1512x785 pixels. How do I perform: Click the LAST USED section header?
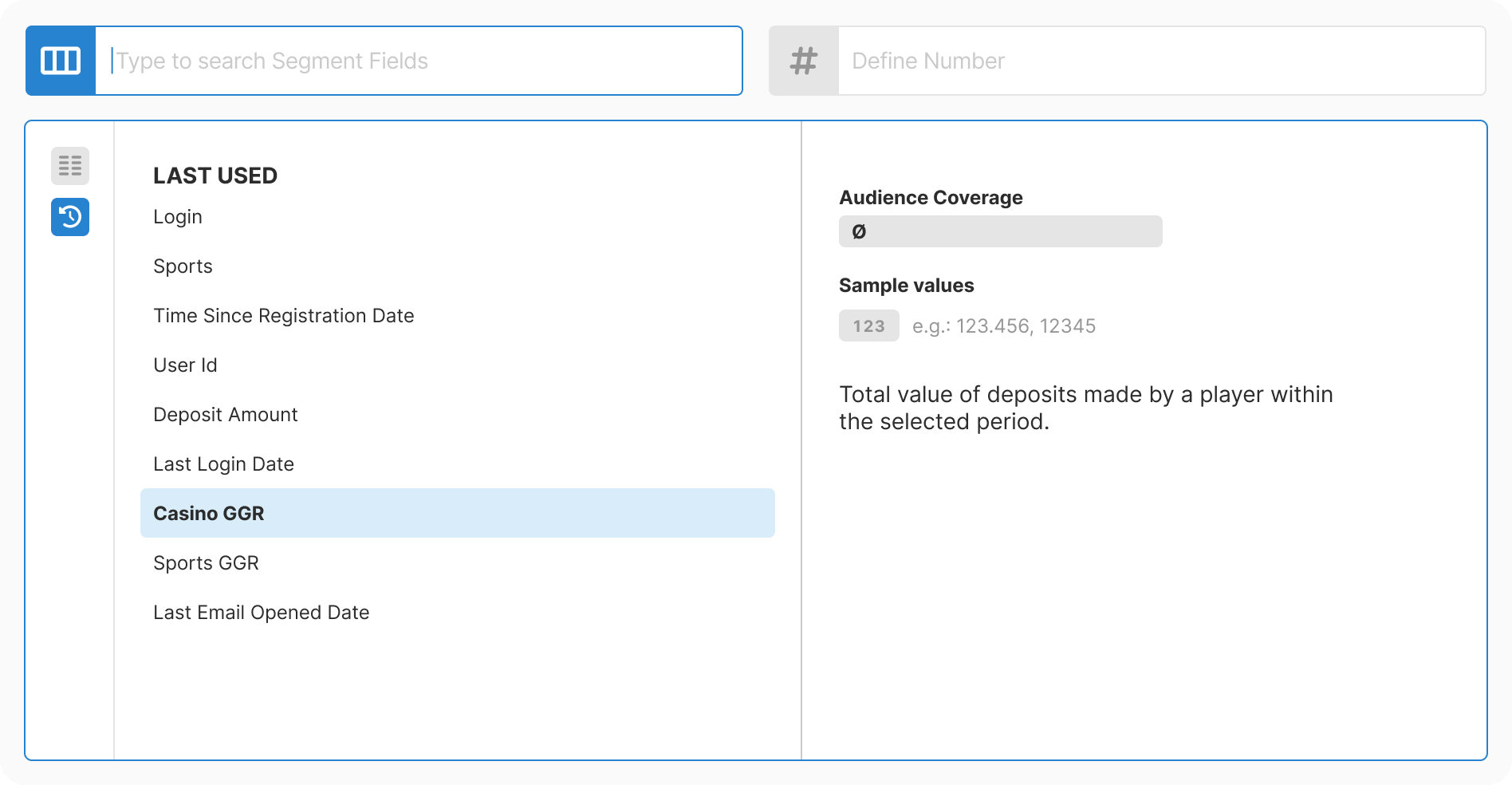click(215, 176)
